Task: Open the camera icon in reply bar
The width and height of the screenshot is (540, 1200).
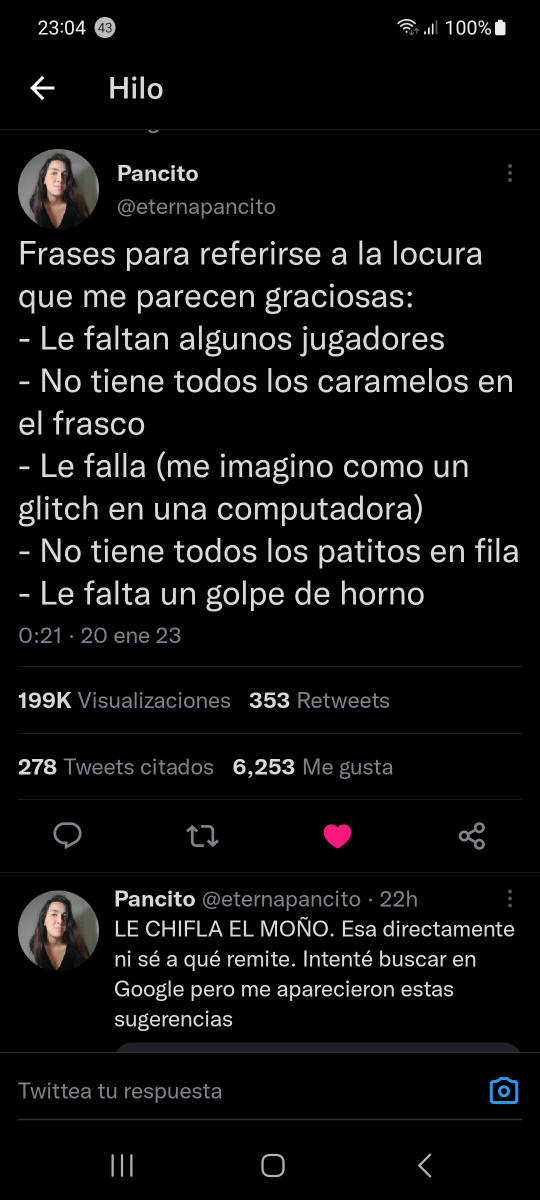Action: tap(504, 1090)
